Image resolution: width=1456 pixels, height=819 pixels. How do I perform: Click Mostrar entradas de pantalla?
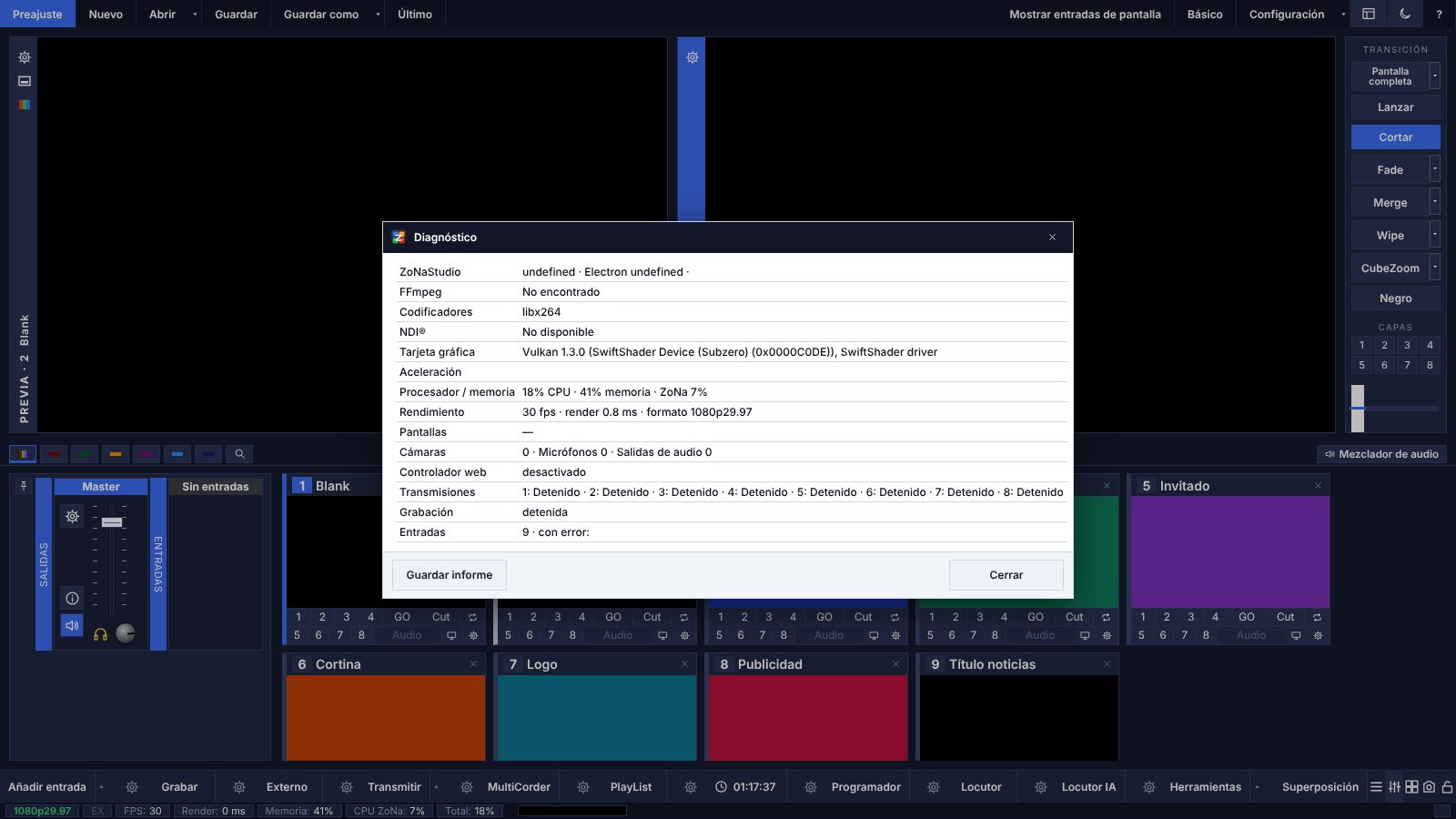pos(1085,14)
